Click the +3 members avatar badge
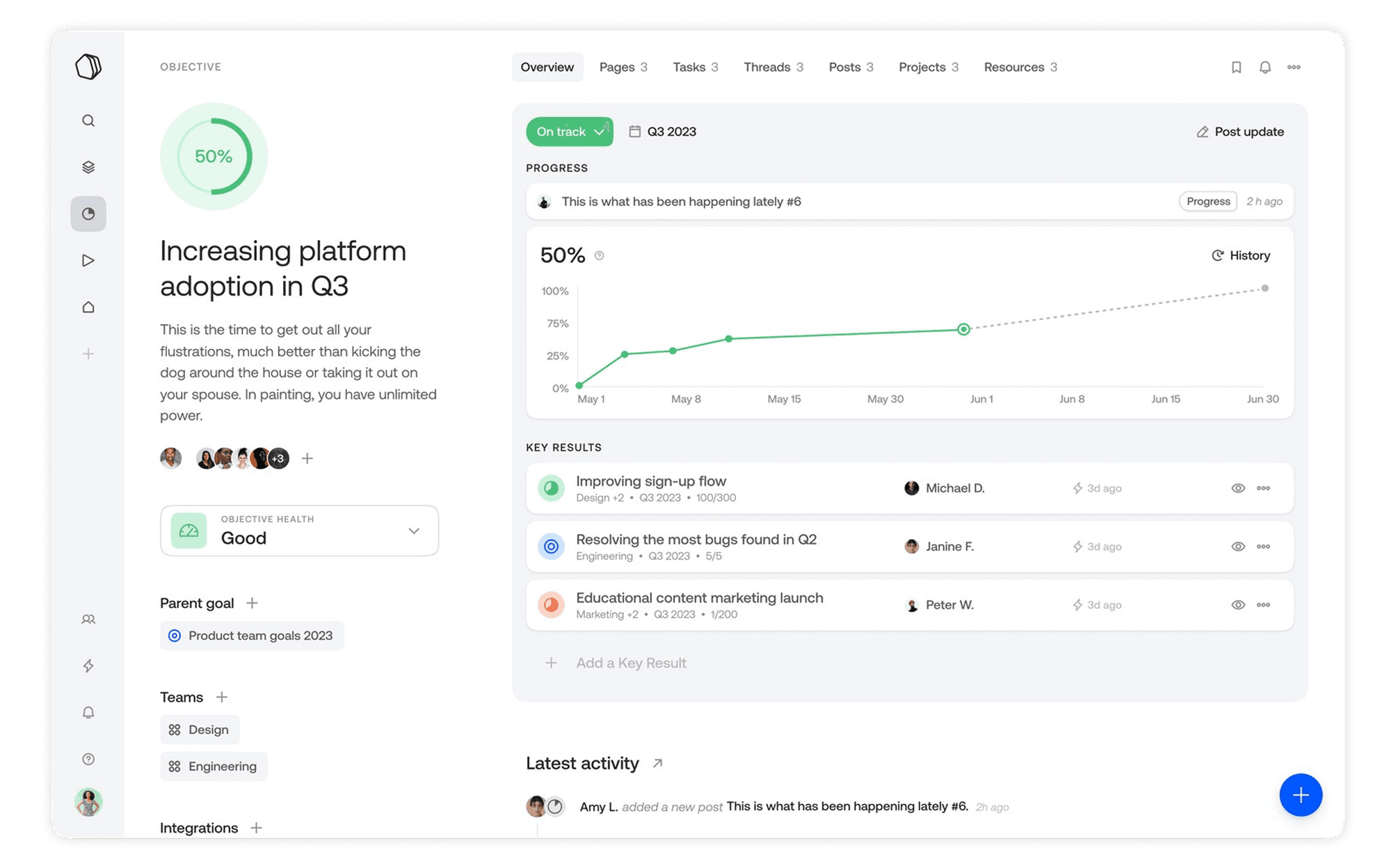The height and width of the screenshot is (868, 1396). [279, 459]
